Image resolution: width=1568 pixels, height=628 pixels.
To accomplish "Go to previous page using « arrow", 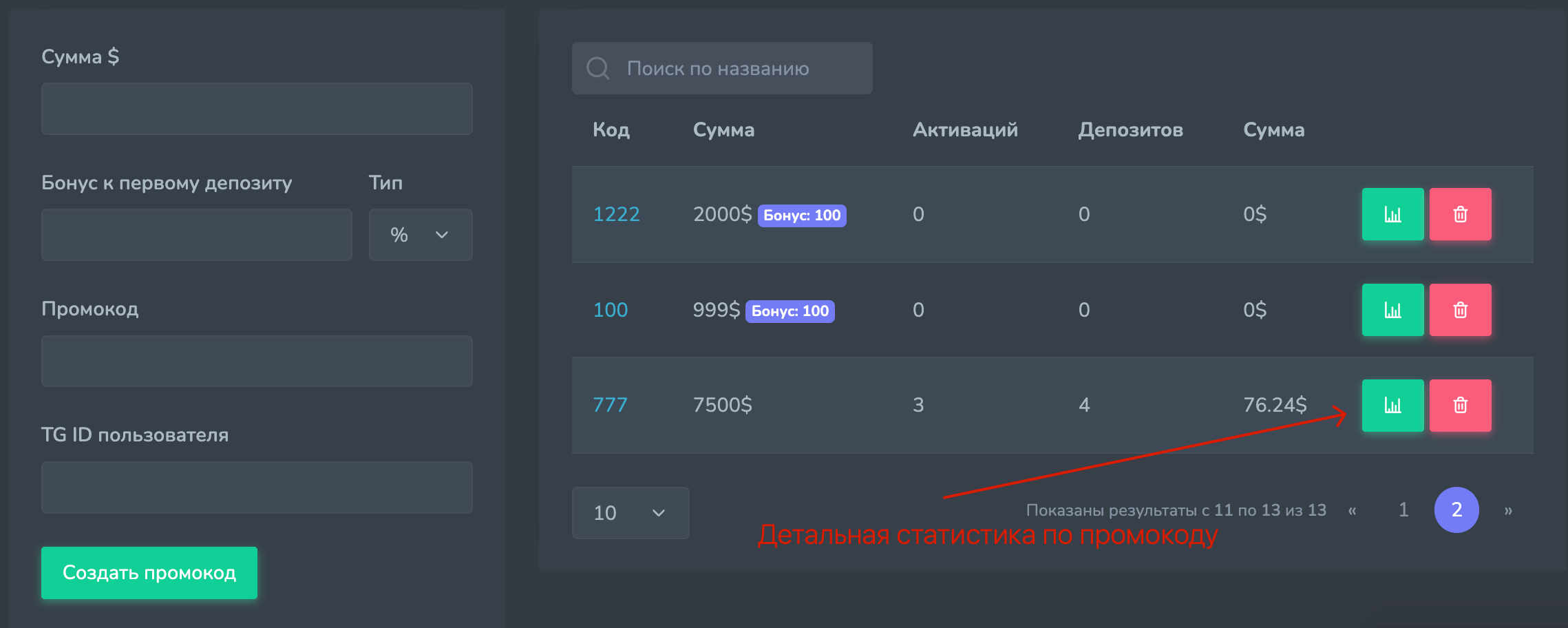I will 1352,510.
